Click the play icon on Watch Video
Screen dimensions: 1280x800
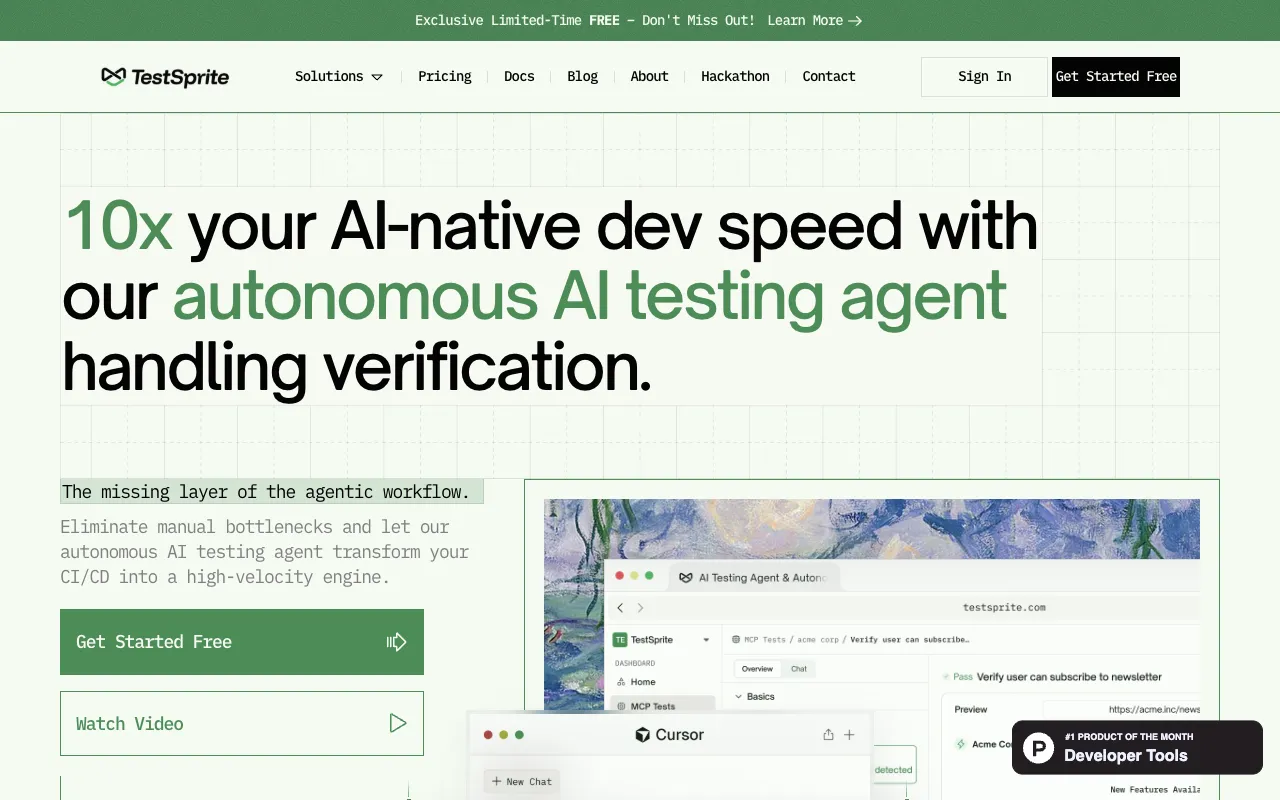tap(398, 723)
